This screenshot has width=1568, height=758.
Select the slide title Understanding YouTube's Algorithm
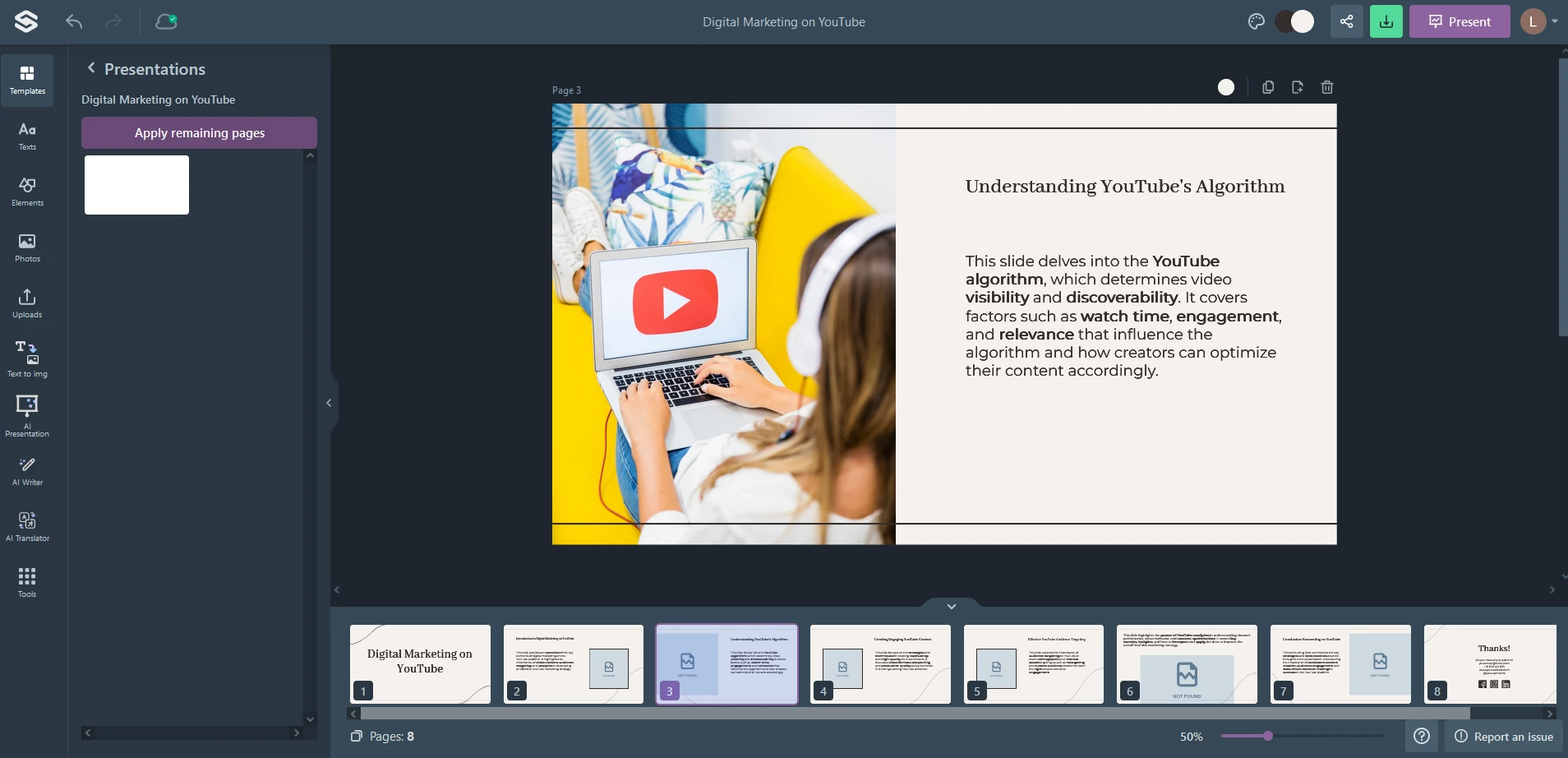[1124, 187]
